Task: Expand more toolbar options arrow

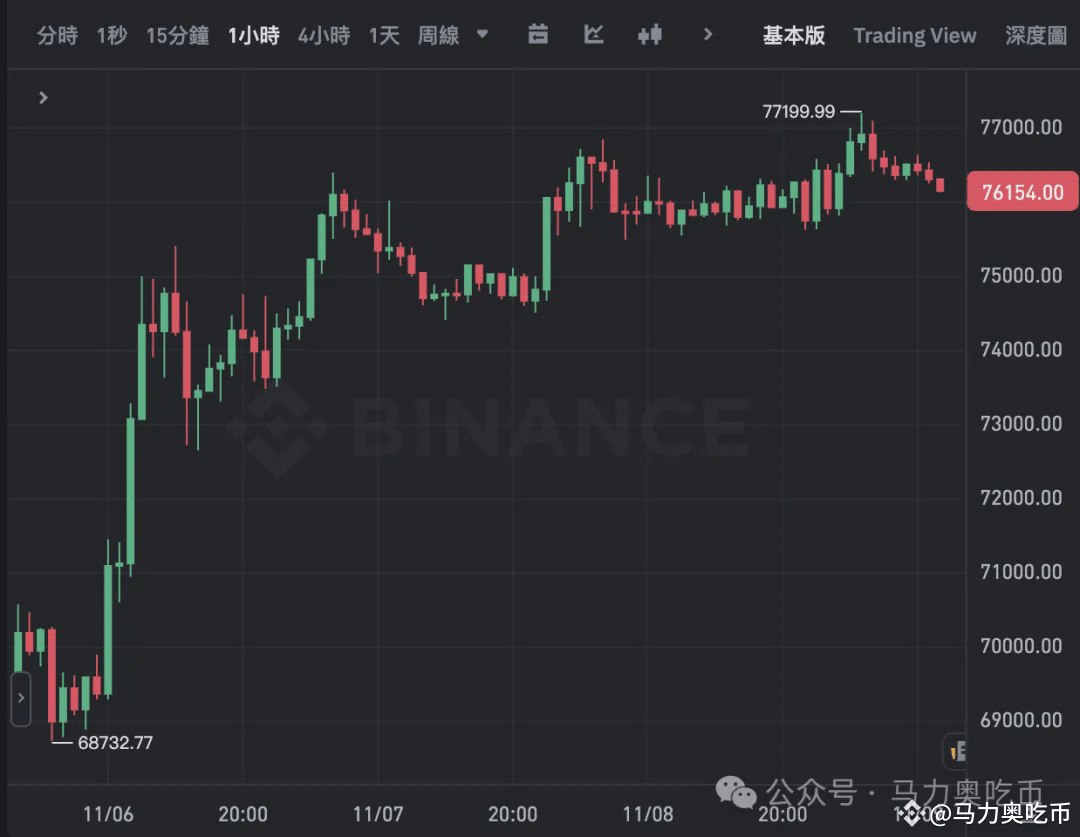Action: tap(708, 35)
